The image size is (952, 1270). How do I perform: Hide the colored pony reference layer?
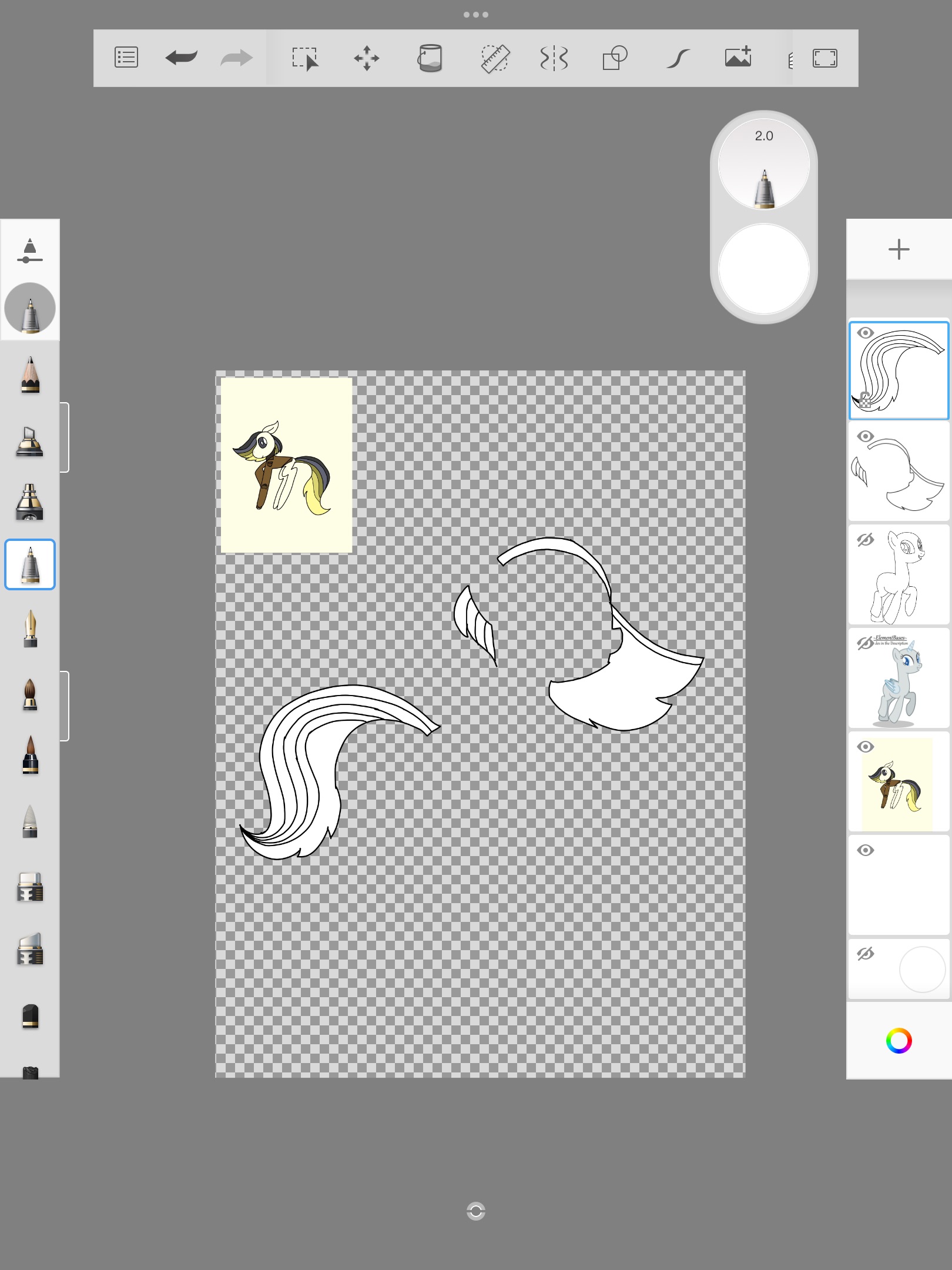(866, 747)
